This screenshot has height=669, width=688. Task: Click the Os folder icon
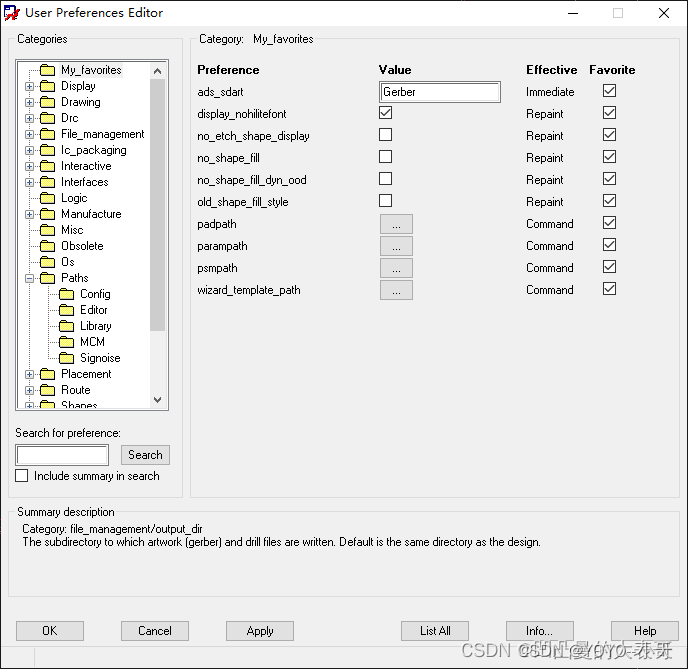click(x=47, y=262)
